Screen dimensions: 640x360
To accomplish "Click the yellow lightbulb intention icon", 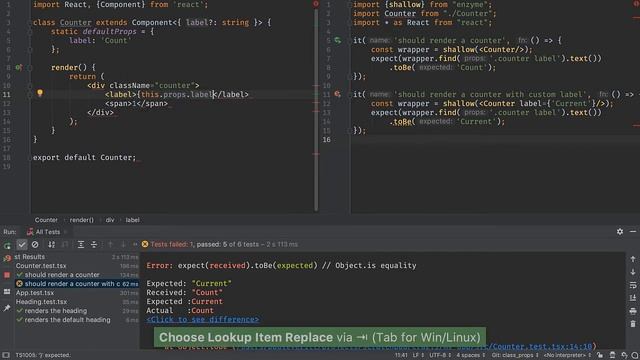I will (40, 93).
